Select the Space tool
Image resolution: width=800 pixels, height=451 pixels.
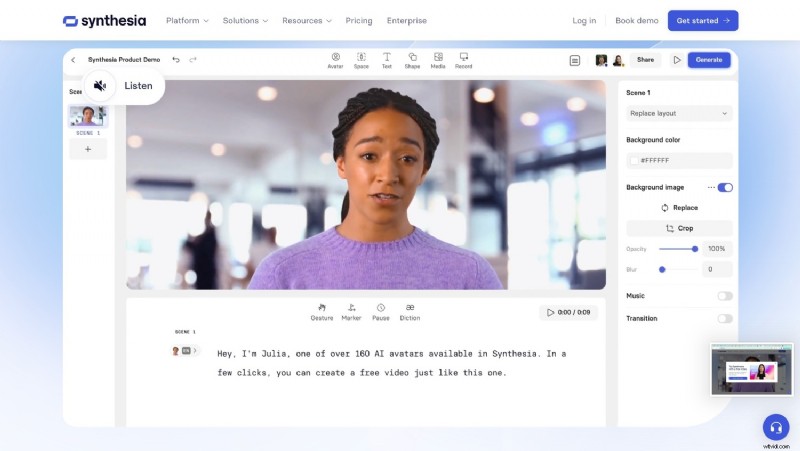pos(361,60)
